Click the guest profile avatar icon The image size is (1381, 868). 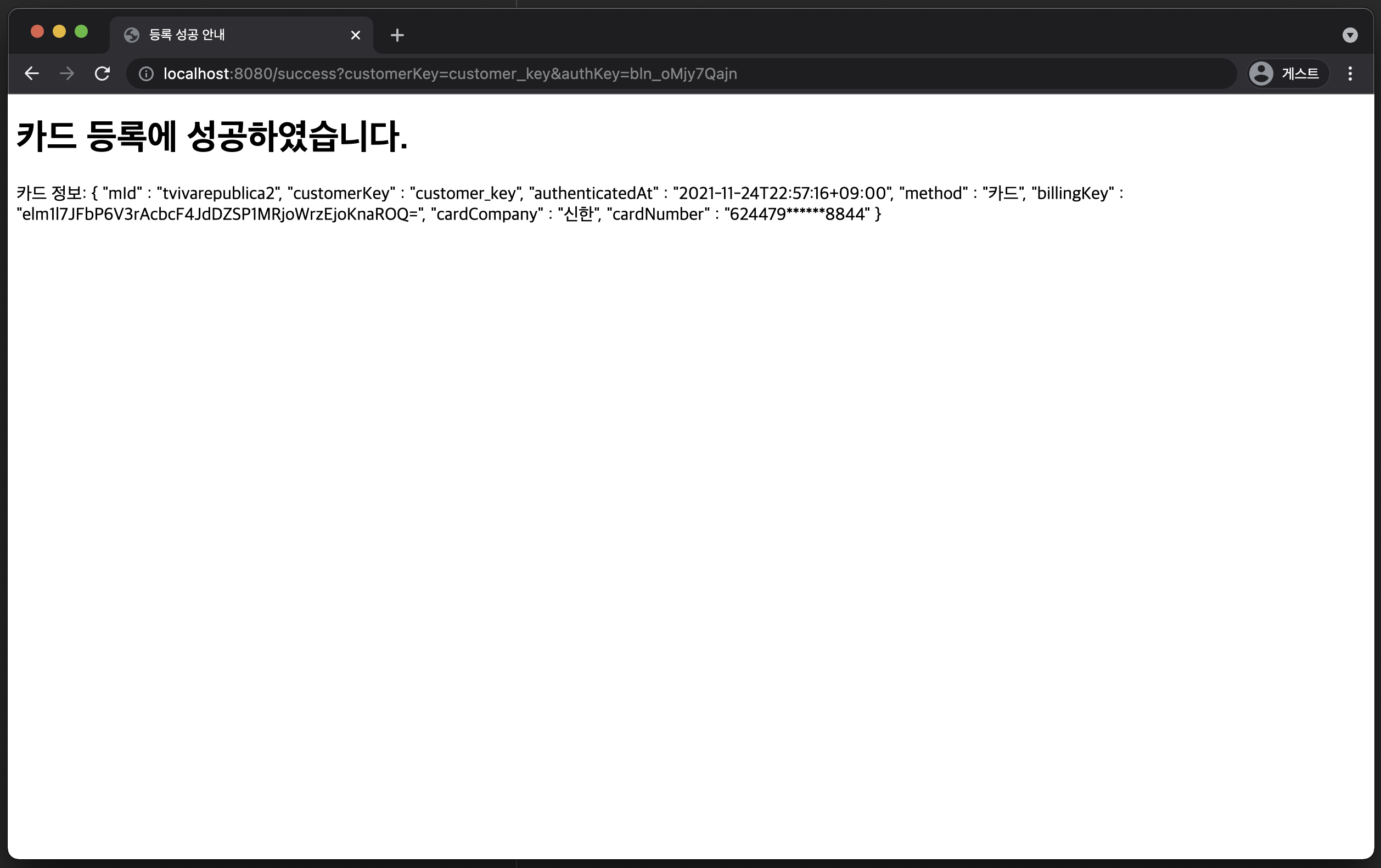click(x=1261, y=74)
